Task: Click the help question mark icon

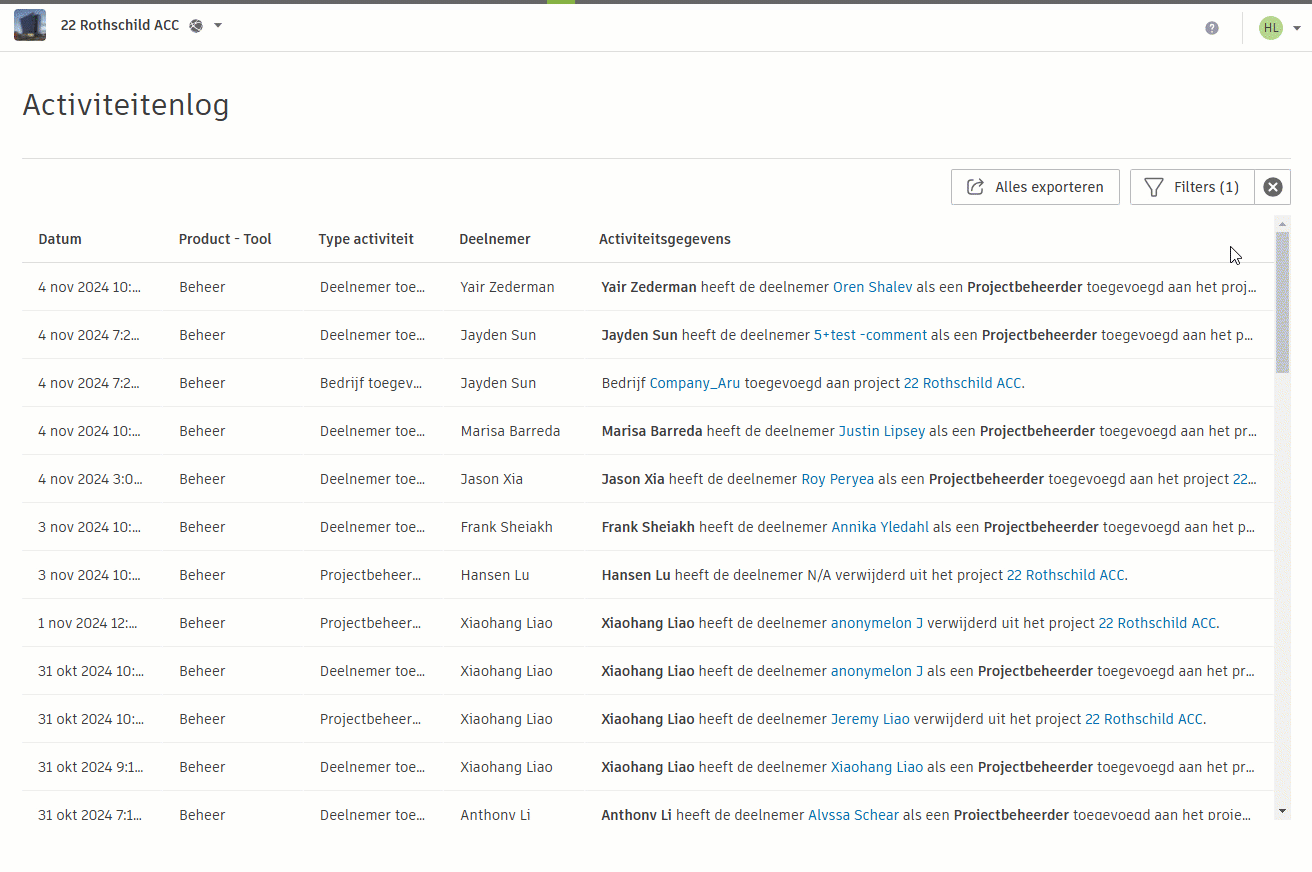Action: 1212,28
